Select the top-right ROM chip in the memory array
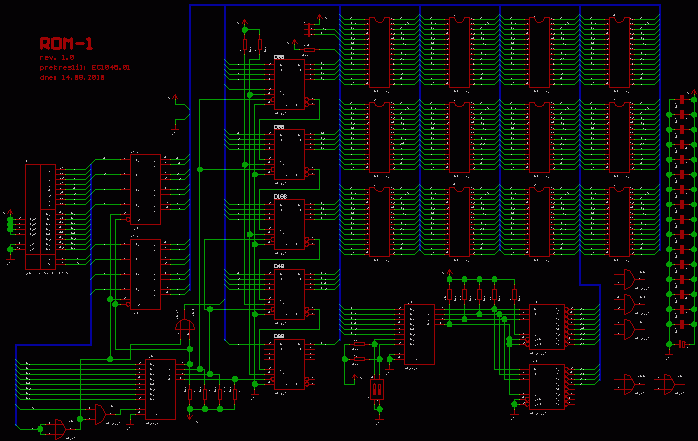This screenshot has height=441, width=698. click(x=619, y=52)
